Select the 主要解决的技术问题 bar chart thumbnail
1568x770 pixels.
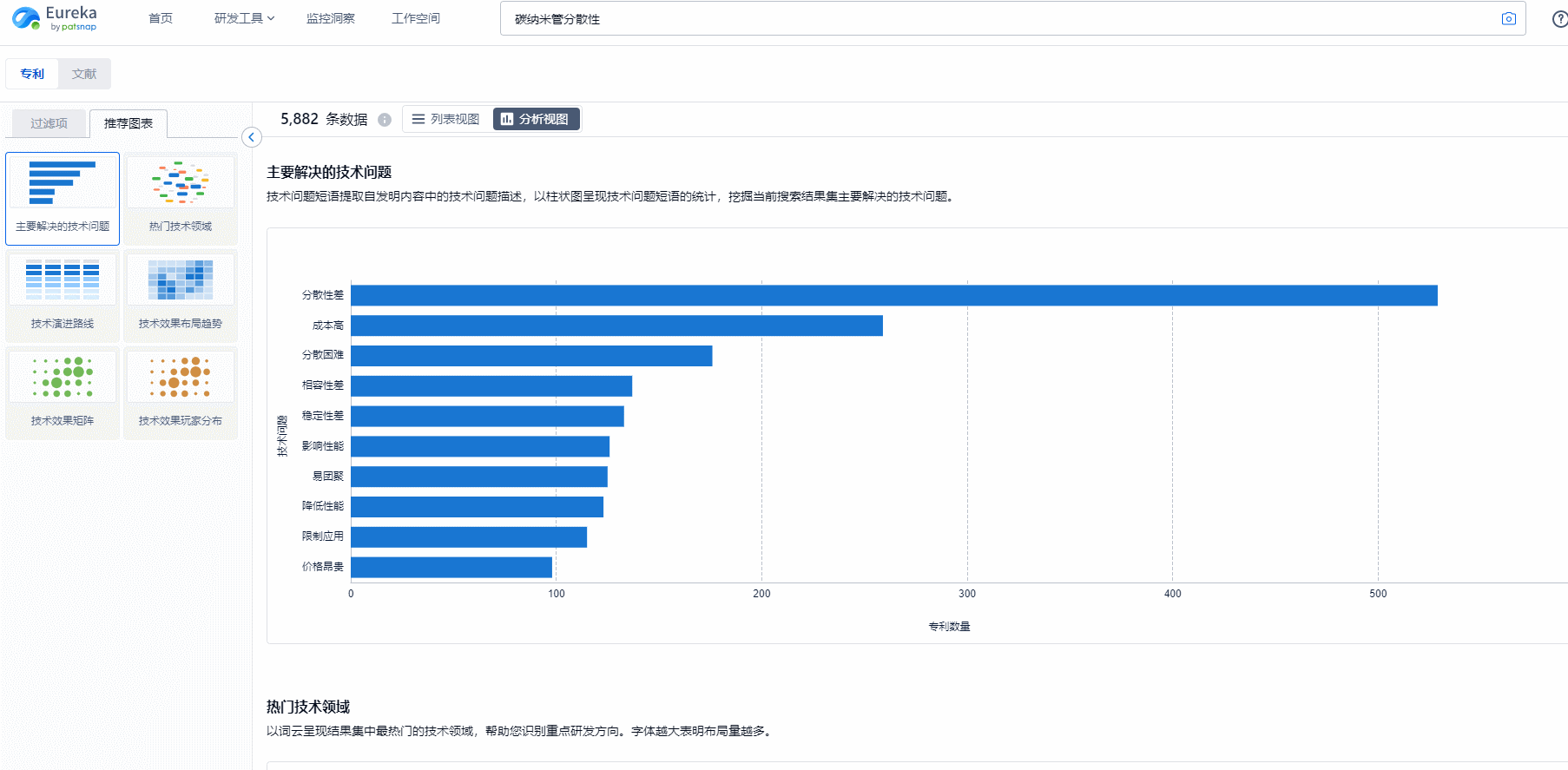tap(63, 198)
